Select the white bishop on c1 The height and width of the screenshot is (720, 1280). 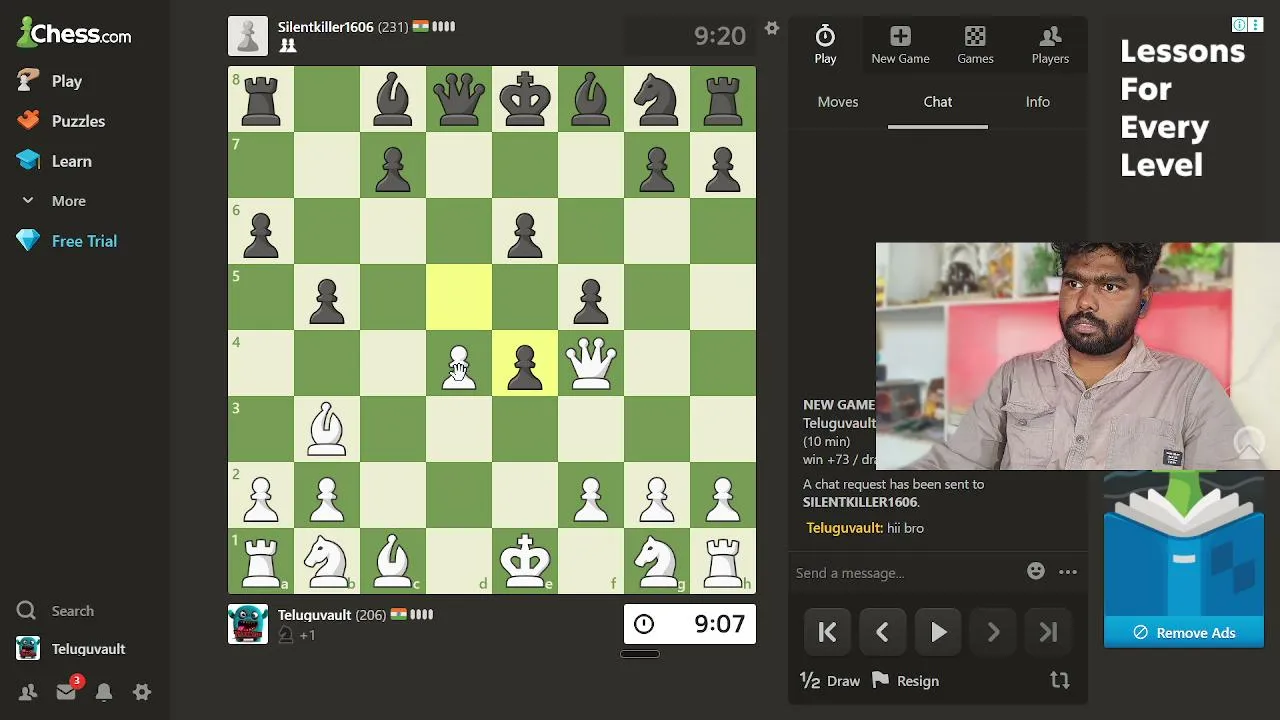pos(393,561)
